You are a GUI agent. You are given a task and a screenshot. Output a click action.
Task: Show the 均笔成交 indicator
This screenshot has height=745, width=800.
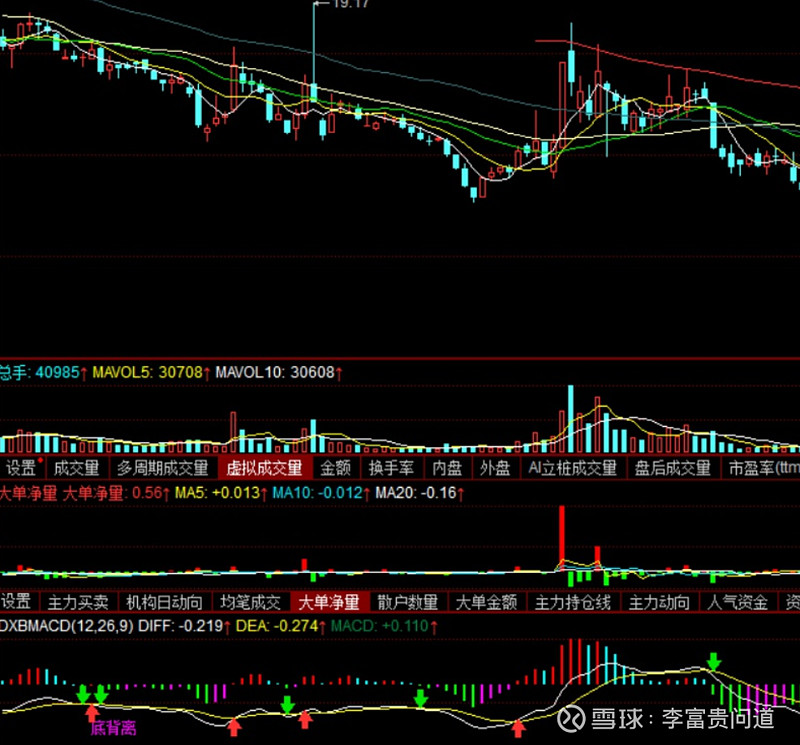coord(251,602)
